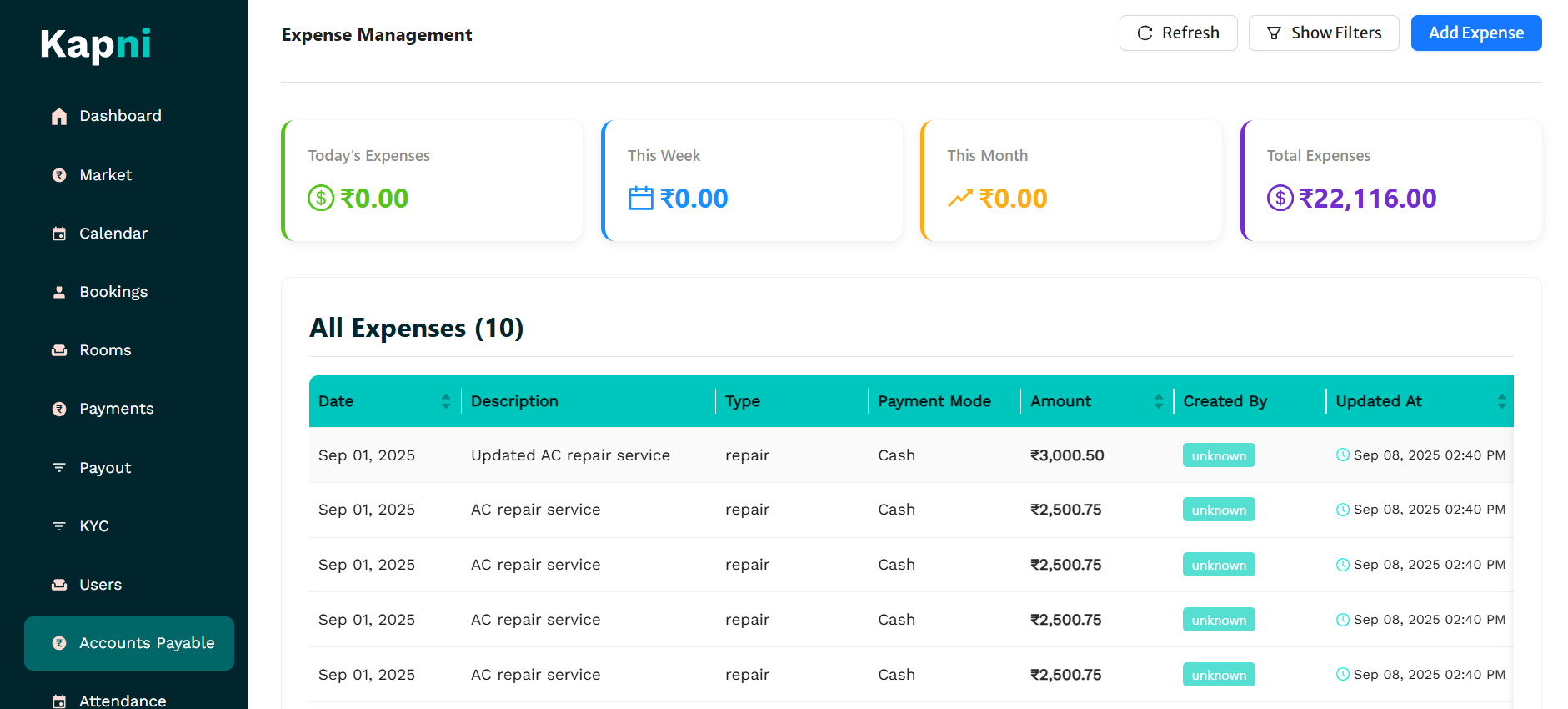Go to Attendance in sidebar
Image resolution: width=1568 pixels, height=709 pixels.
click(x=123, y=701)
